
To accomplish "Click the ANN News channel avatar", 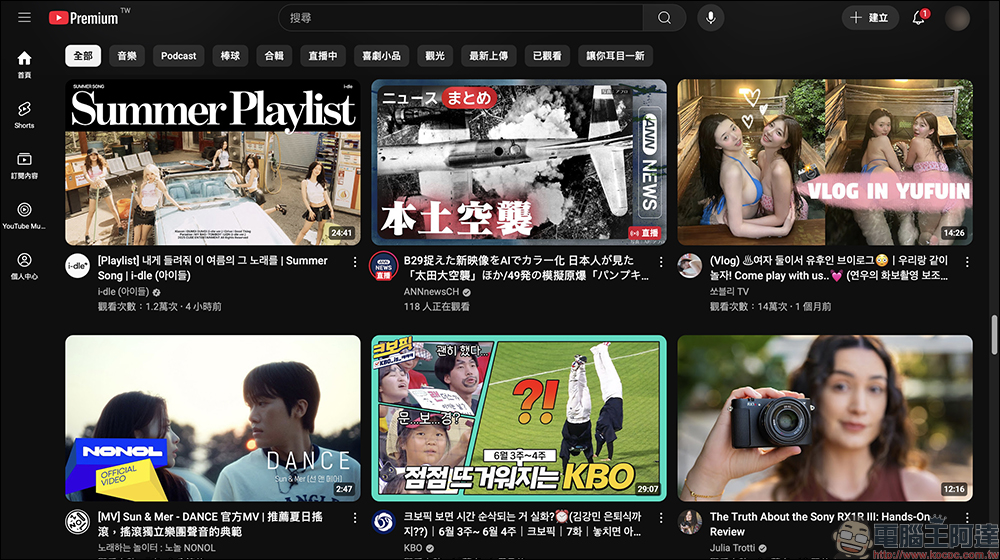I will point(383,266).
